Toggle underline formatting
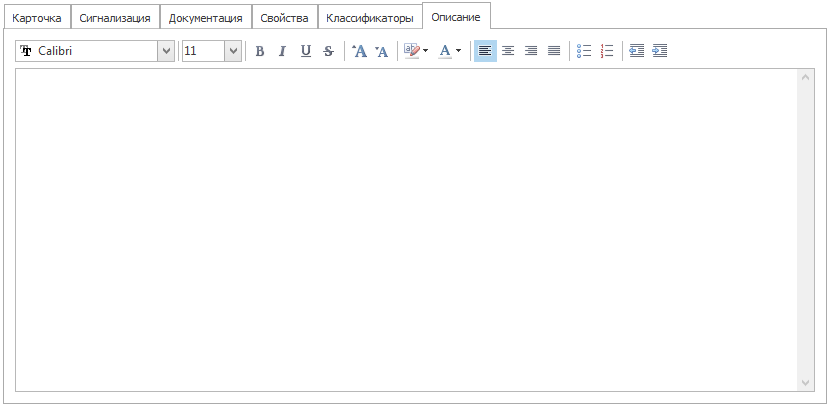Viewport: 833px width, 407px height. (305, 51)
